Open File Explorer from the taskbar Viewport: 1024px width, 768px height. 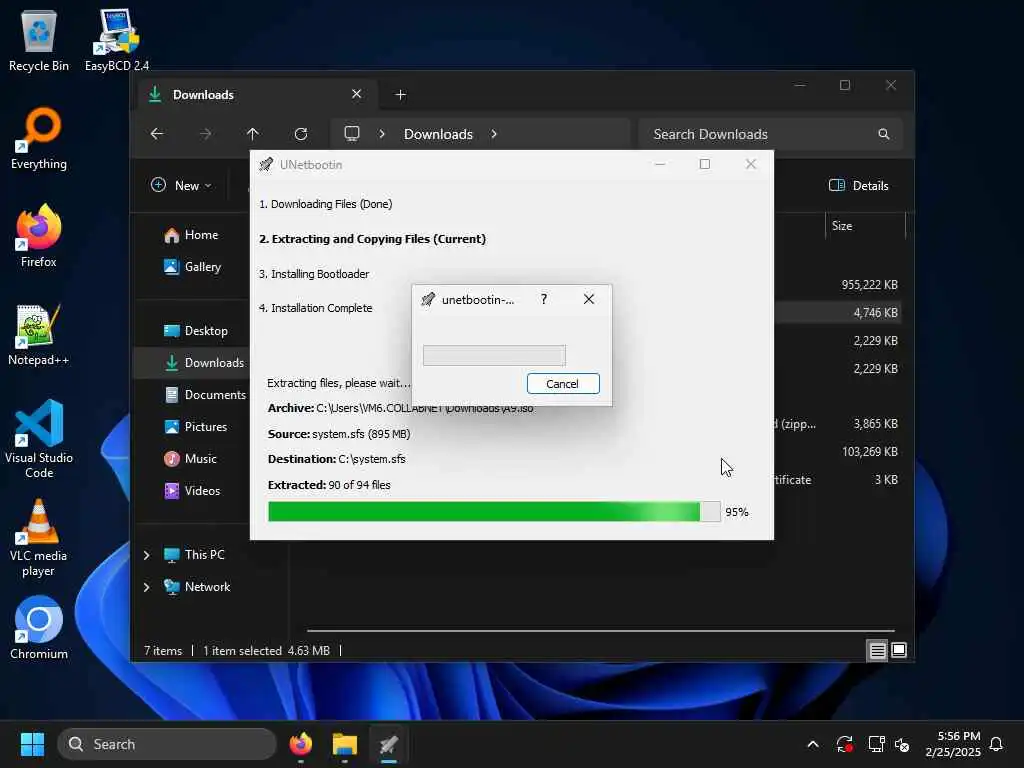coord(345,744)
